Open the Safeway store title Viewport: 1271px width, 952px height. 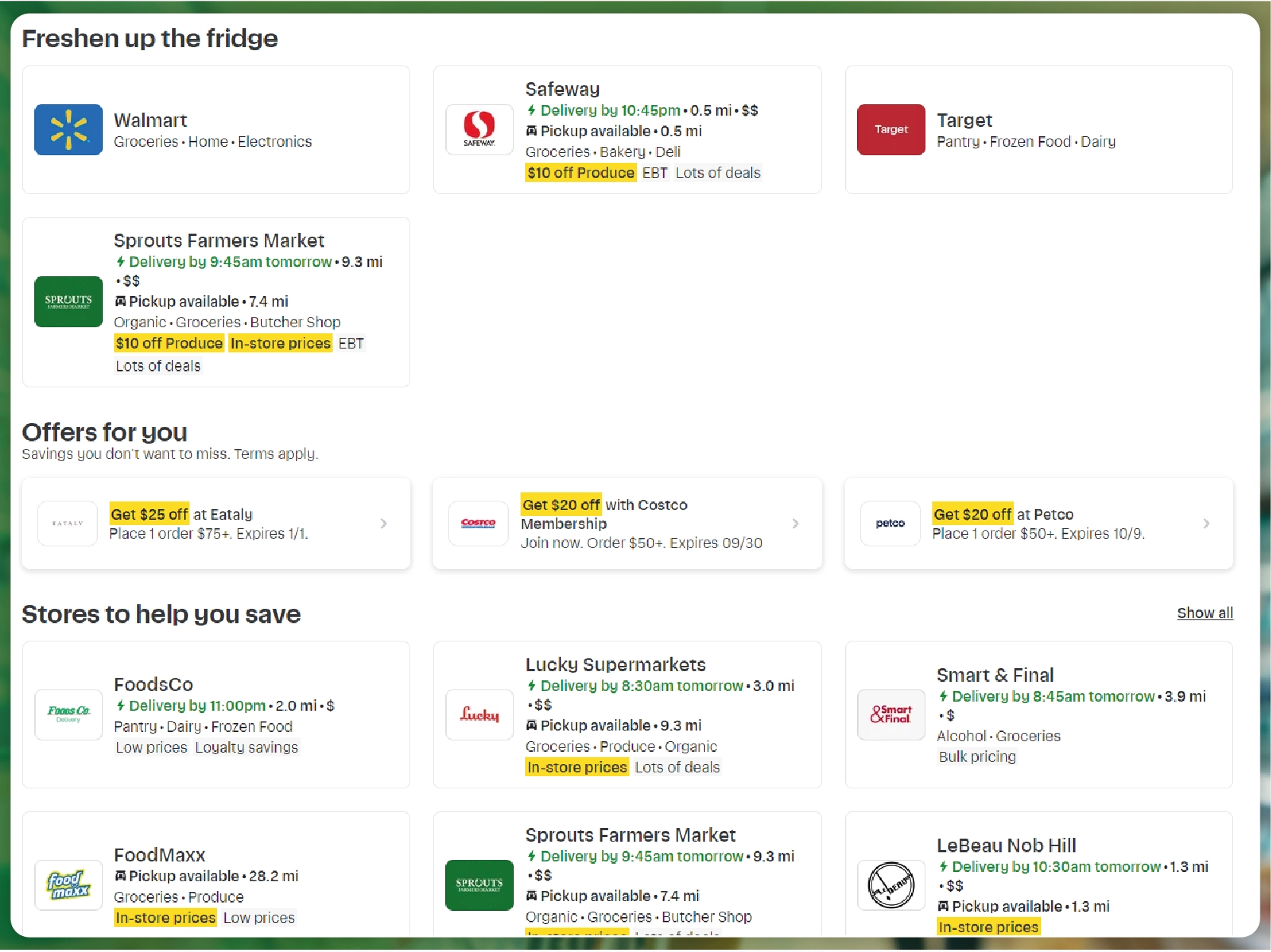(x=562, y=89)
